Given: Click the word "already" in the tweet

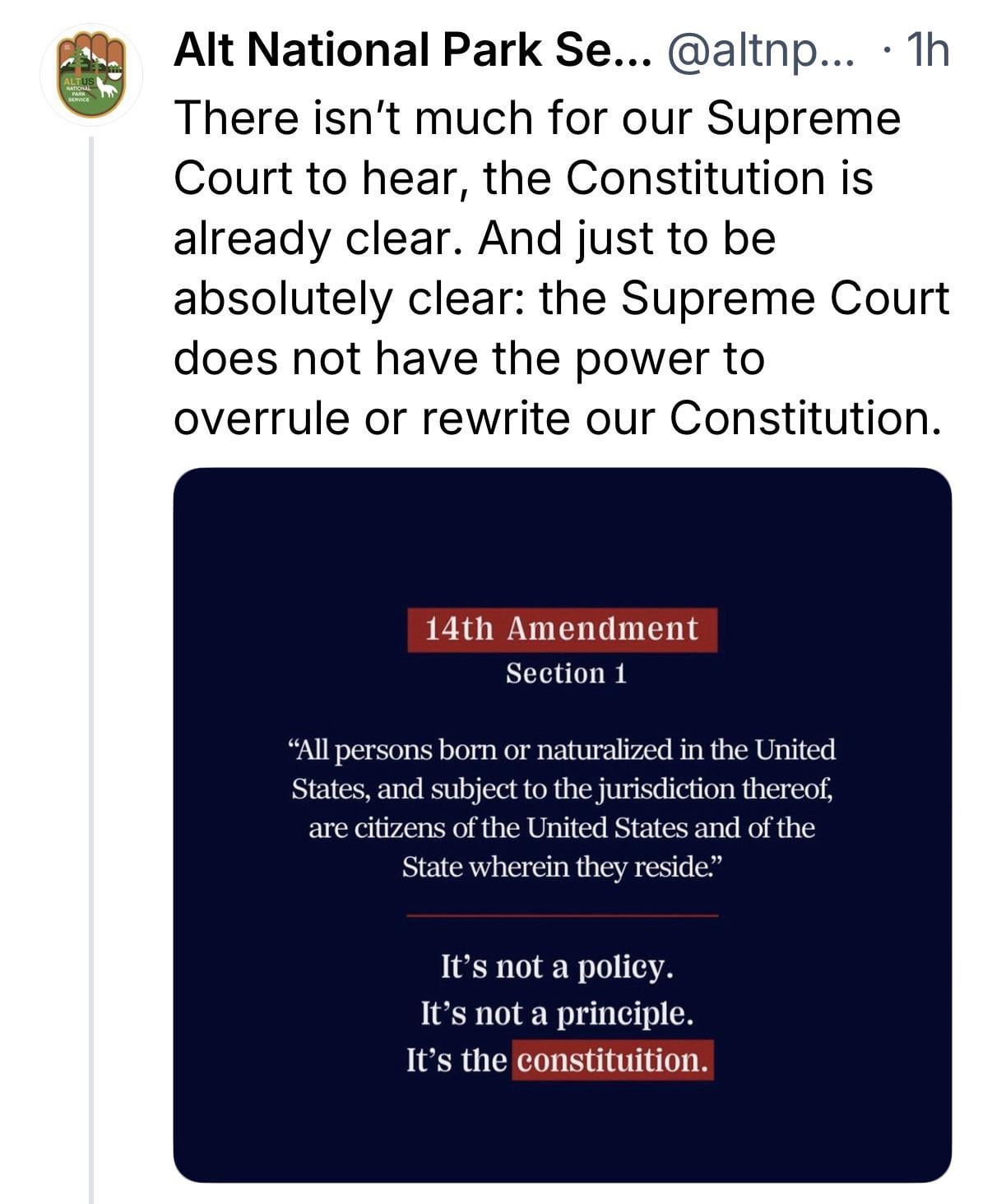Looking at the screenshot, I should tap(252, 238).
